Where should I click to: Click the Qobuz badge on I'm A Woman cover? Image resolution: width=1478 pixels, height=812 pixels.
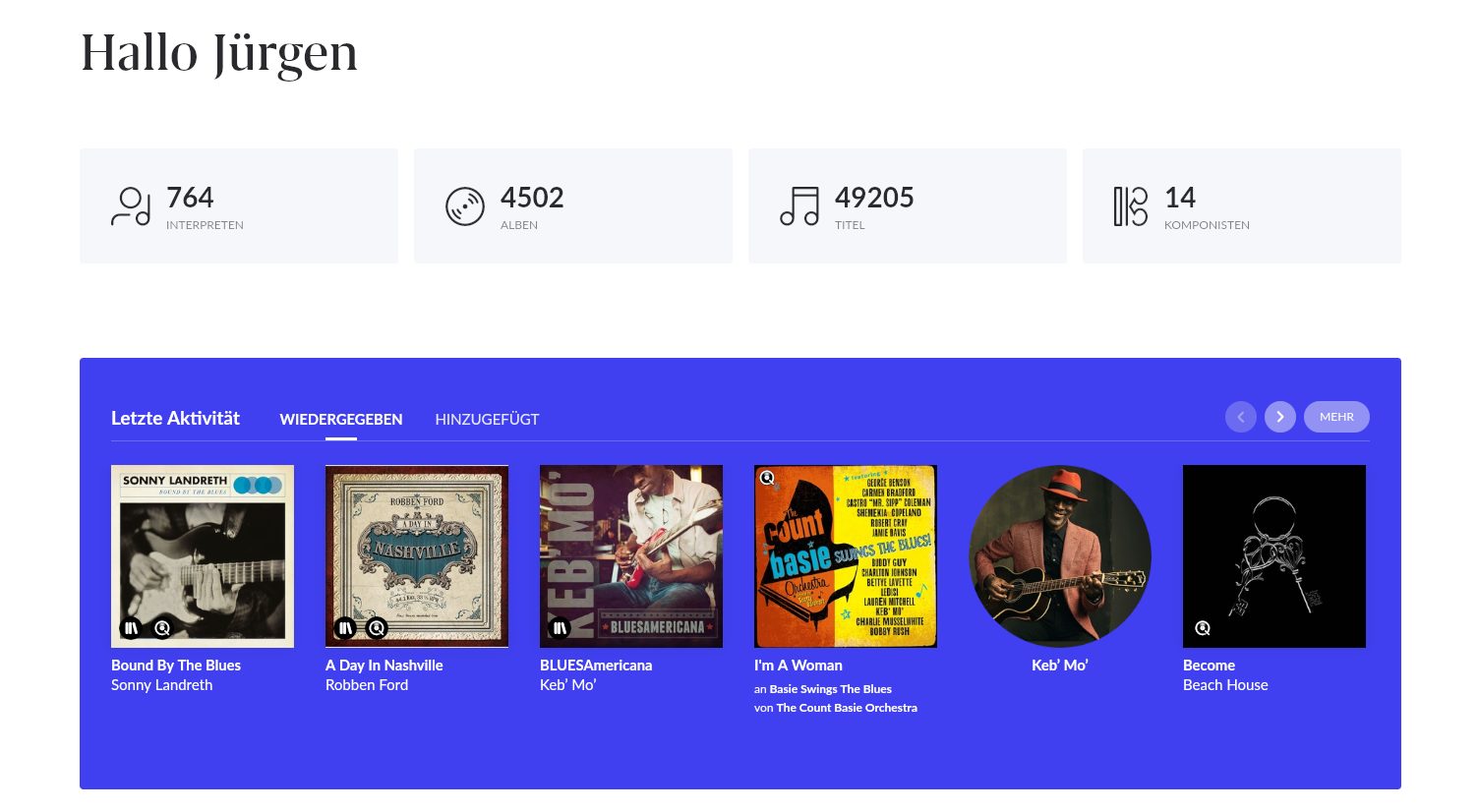[768, 479]
